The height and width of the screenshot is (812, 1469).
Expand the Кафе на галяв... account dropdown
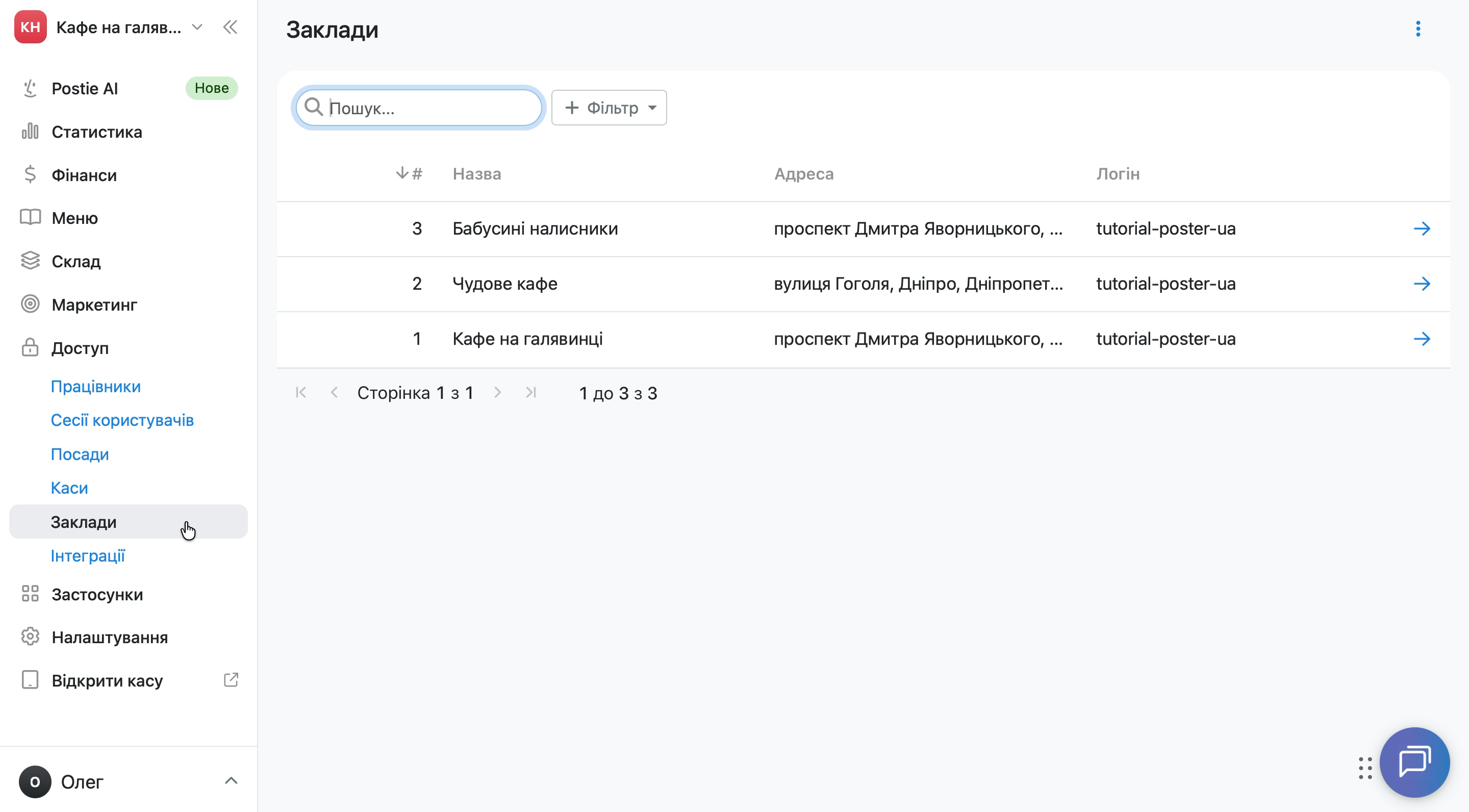[197, 27]
